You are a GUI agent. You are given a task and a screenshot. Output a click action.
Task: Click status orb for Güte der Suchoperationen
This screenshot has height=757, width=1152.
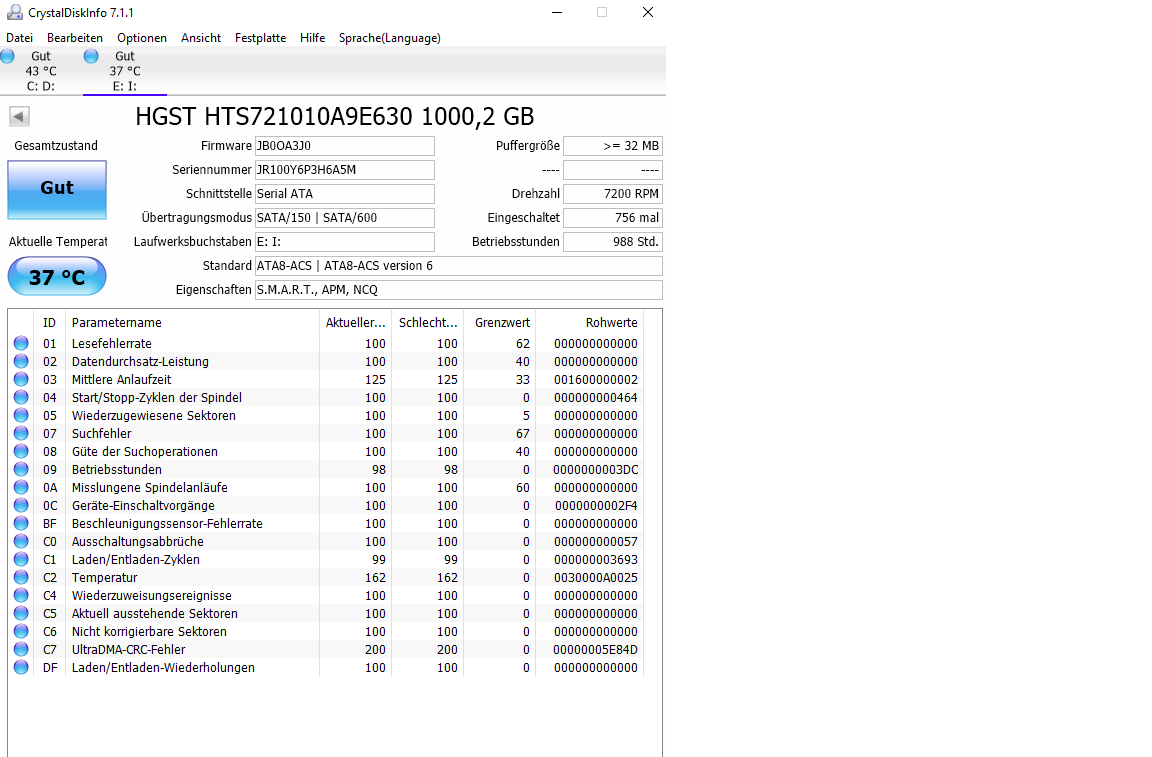tap(21, 451)
